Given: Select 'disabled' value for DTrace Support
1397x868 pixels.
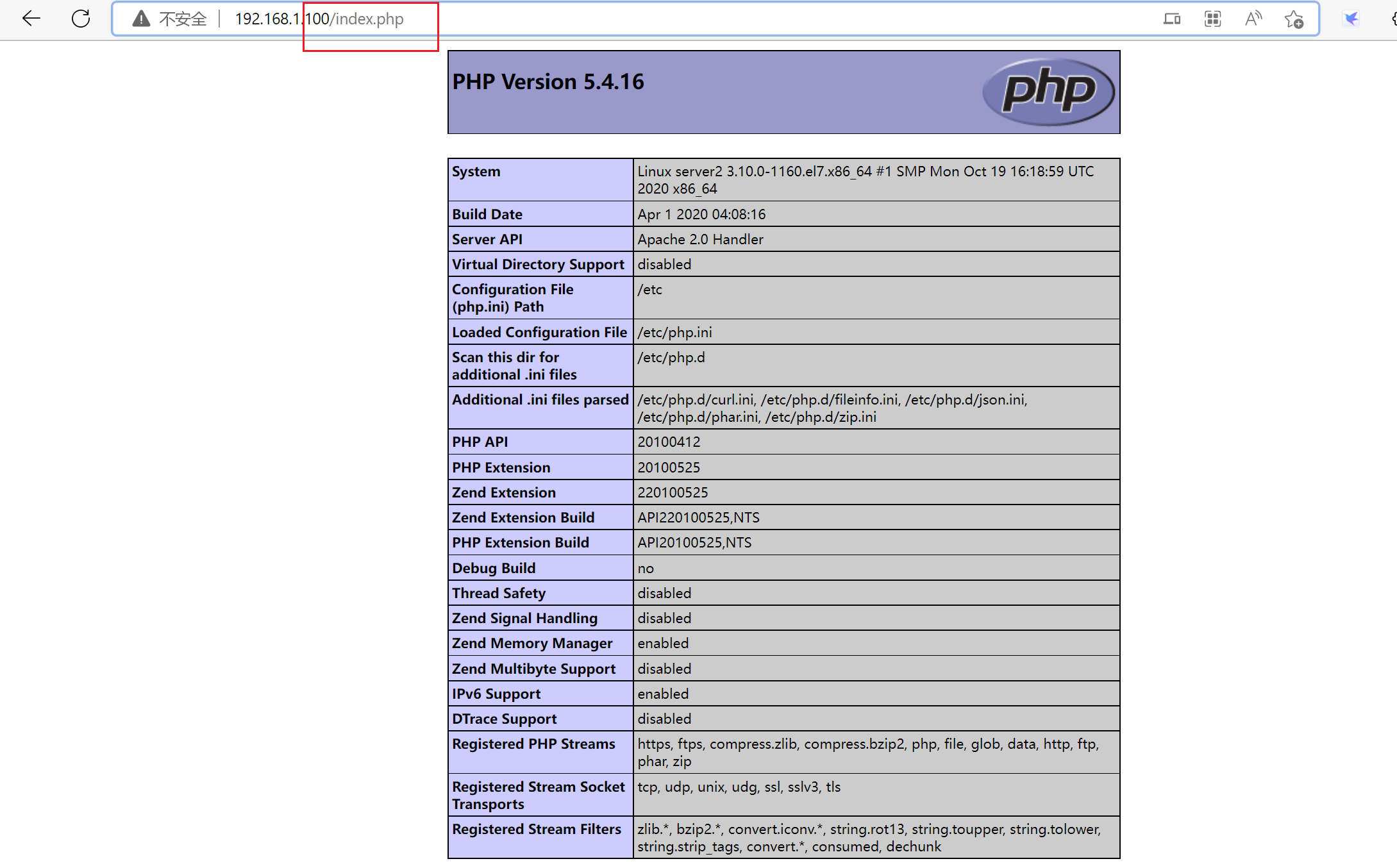Looking at the screenshot, I should point(664,719).
